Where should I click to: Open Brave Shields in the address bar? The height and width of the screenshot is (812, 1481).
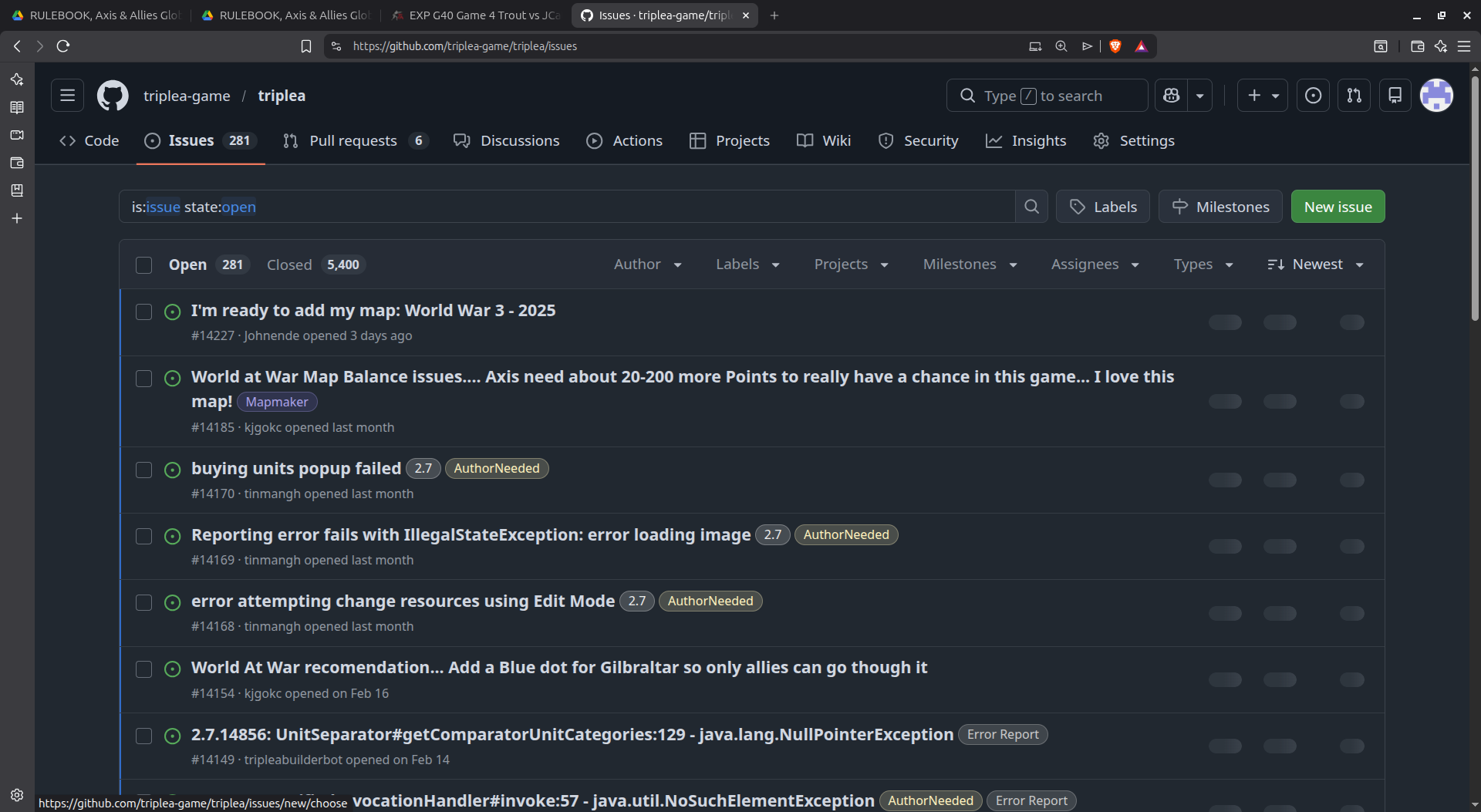pos(1116,46)
